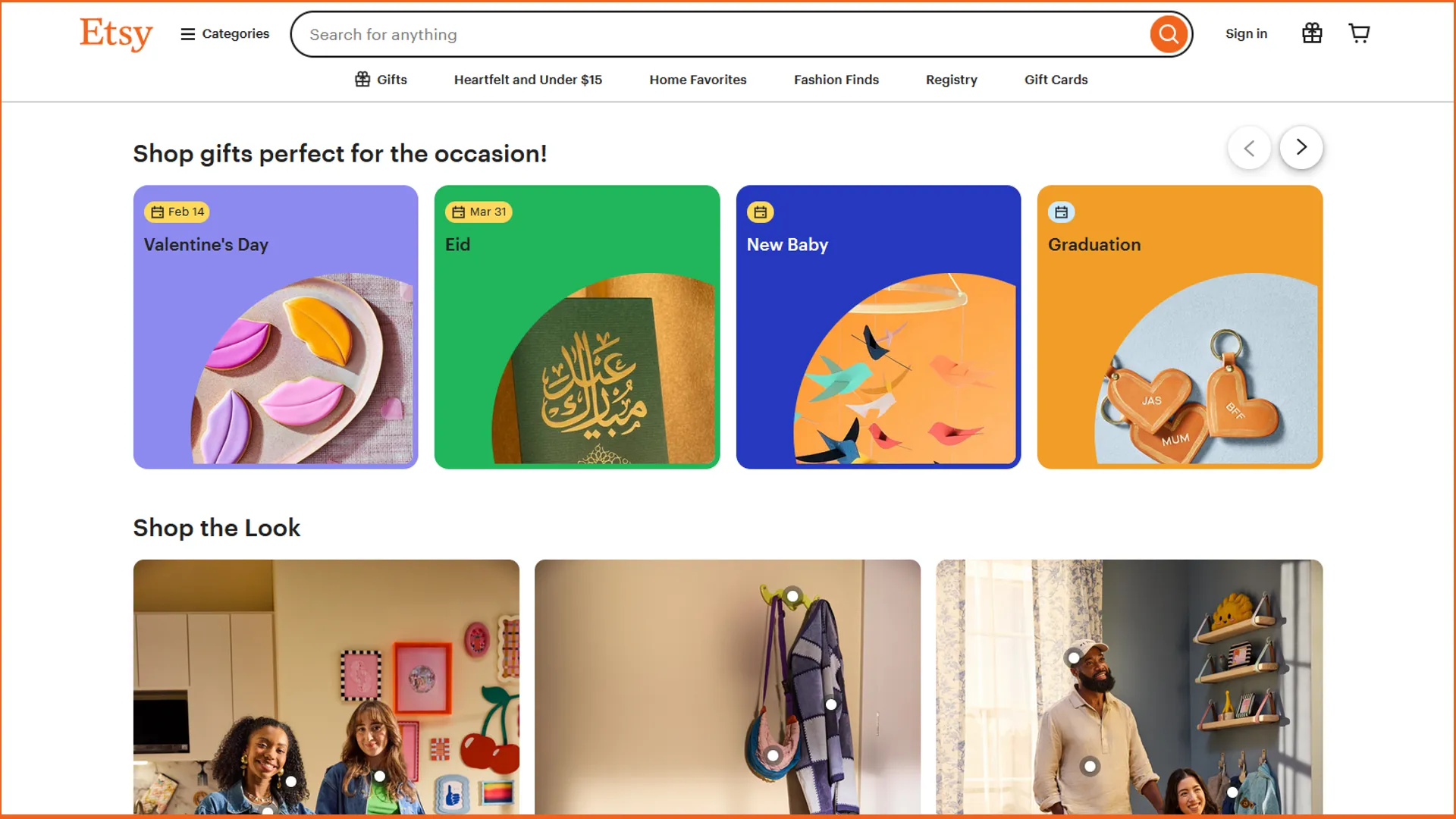
Task: Open the shopping cart icon
Action: tap(1359, 33)
